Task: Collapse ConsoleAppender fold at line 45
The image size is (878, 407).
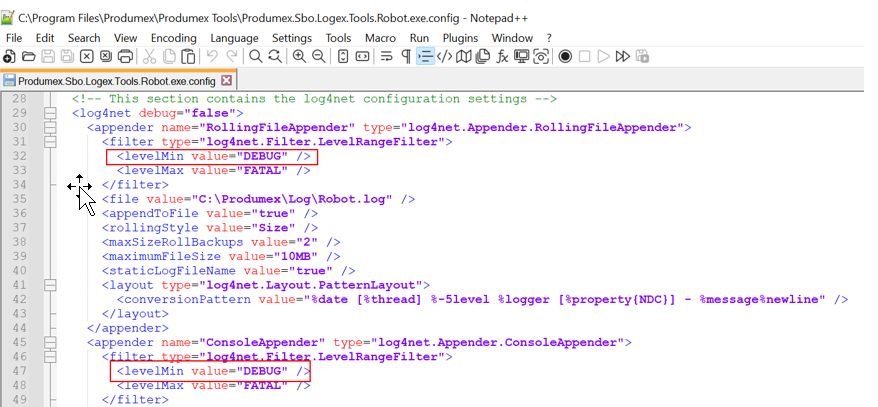Action: (x=50, y=342)
